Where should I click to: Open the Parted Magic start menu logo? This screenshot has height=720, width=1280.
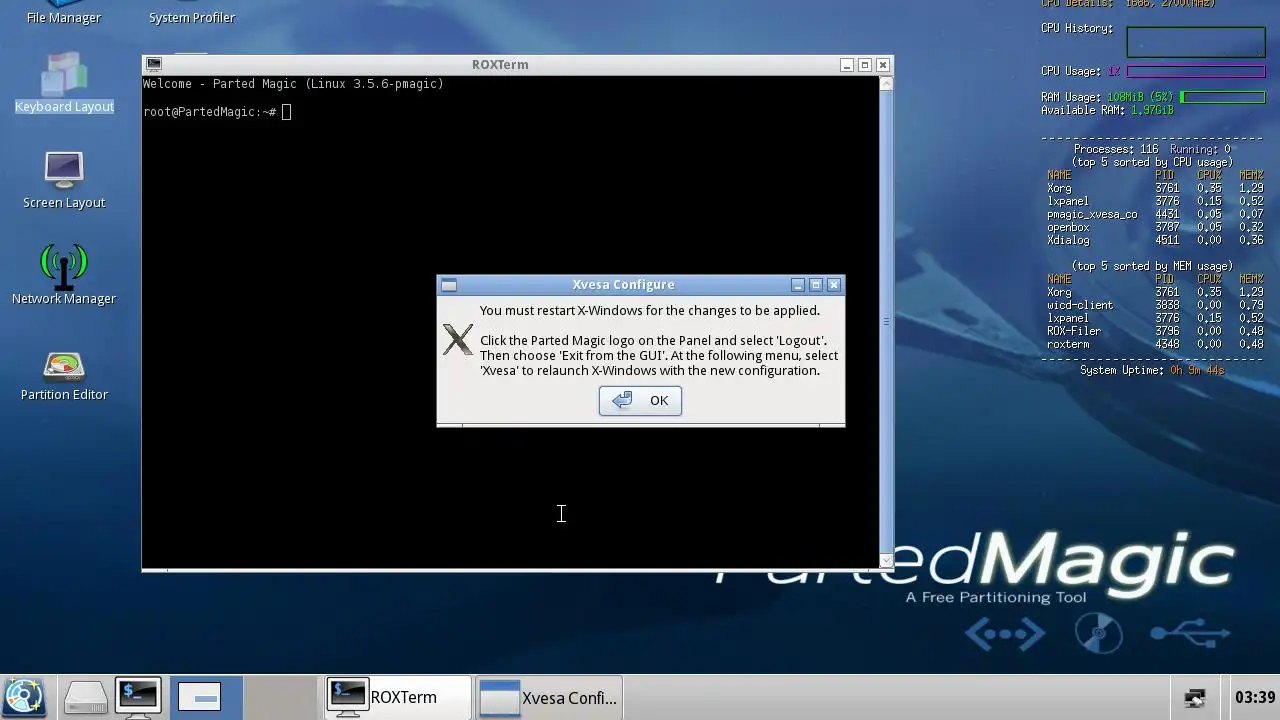pyautogui.click(x=24, y=697)
